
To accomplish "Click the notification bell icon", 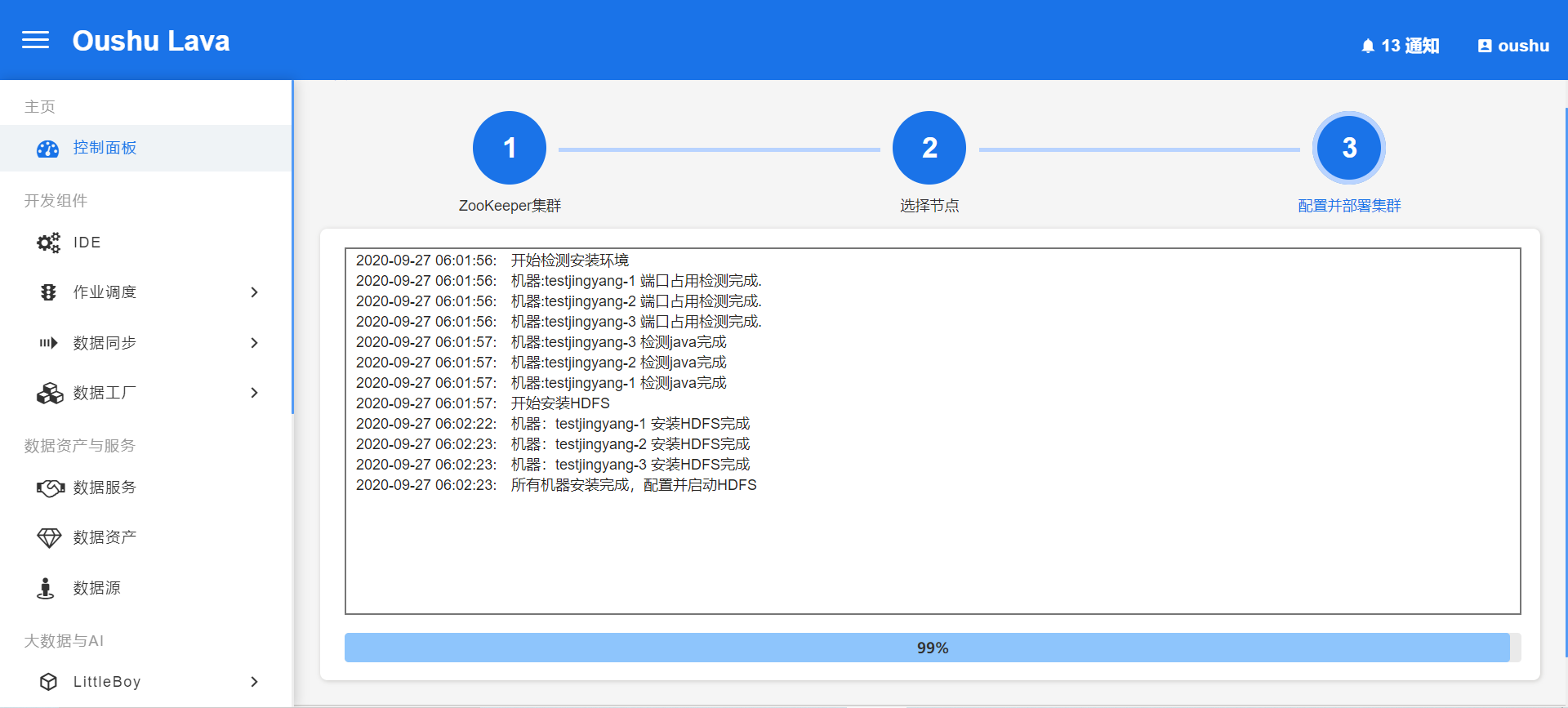I will [1368, 47].
